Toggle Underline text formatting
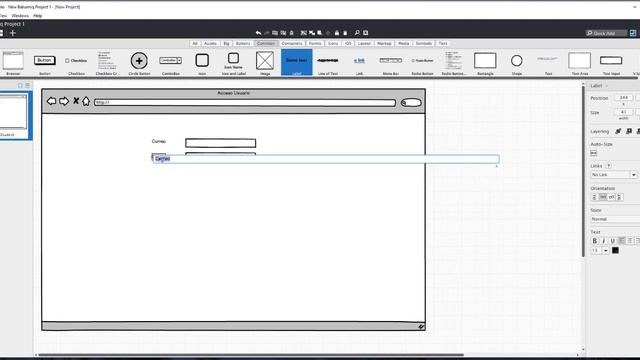 click(612, 241)
